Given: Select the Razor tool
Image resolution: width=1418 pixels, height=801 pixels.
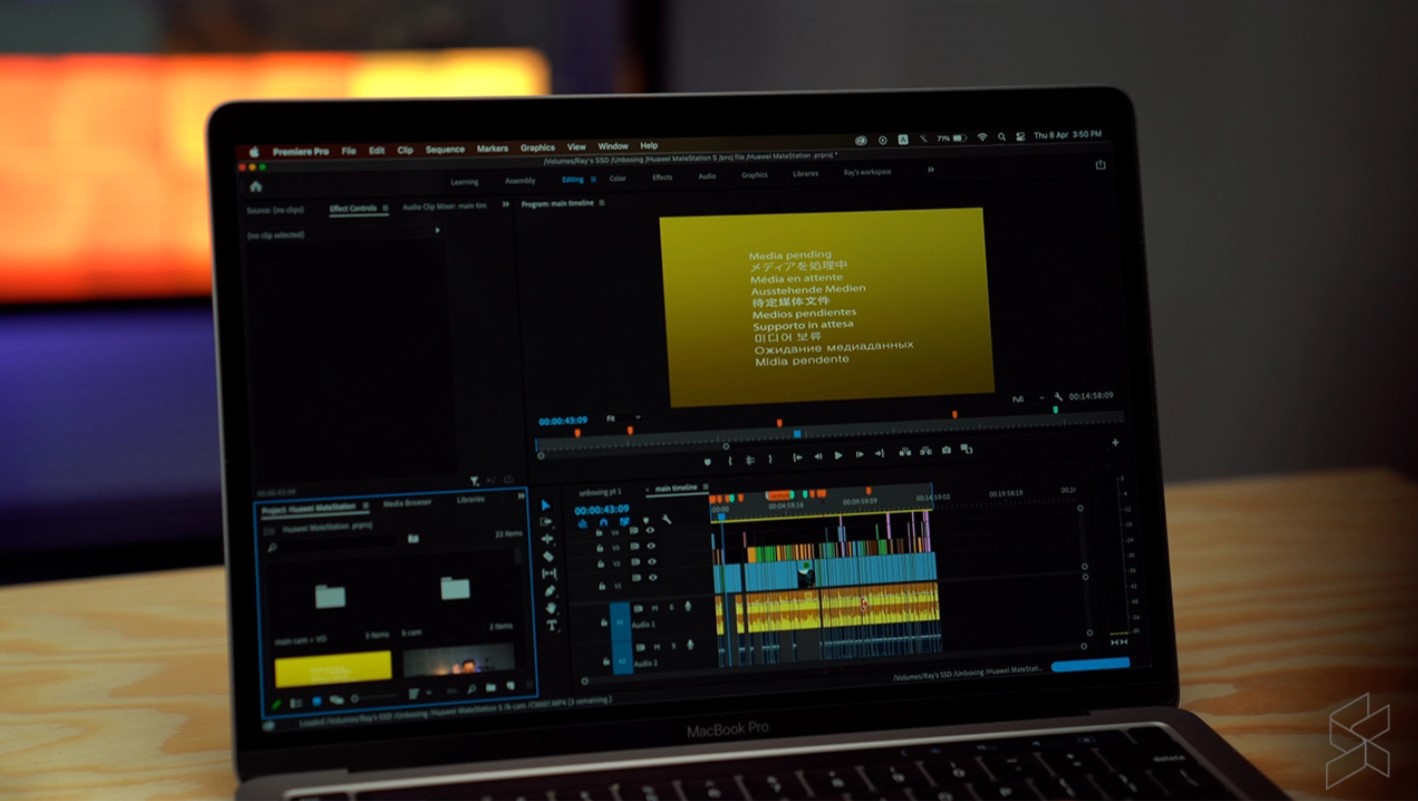Looking at the screenshot, I should coord(548,557).
